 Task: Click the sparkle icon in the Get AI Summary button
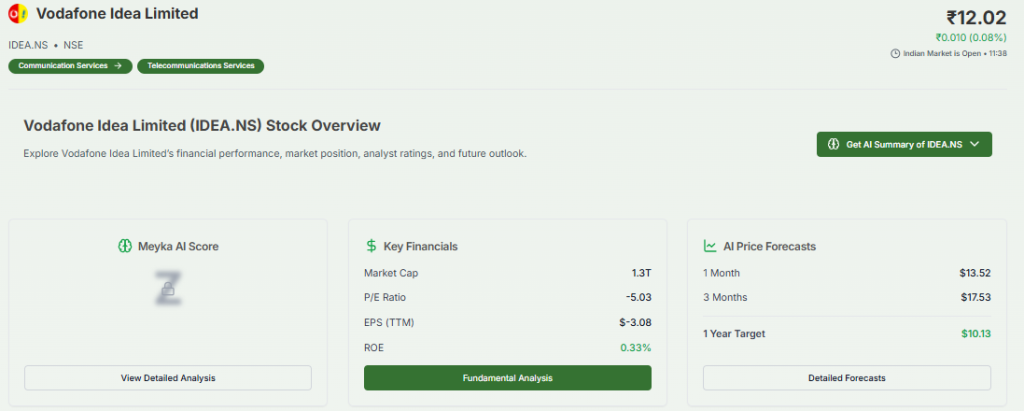click(835, 144)
